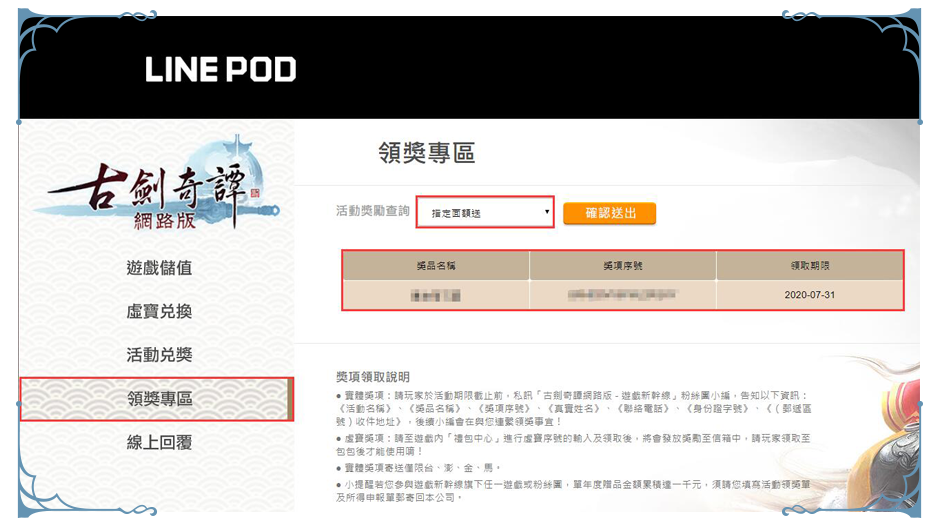
Task: Click the orange 確認送出 button
Action: [x=610, y=213]
